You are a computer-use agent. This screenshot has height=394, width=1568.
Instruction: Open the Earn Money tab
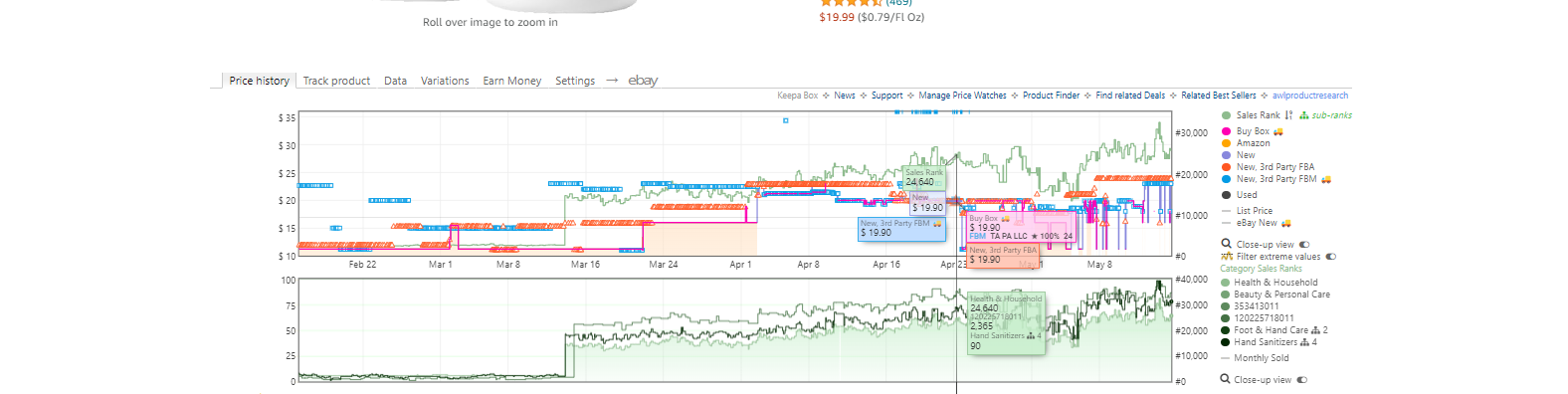tap(512, 81)
